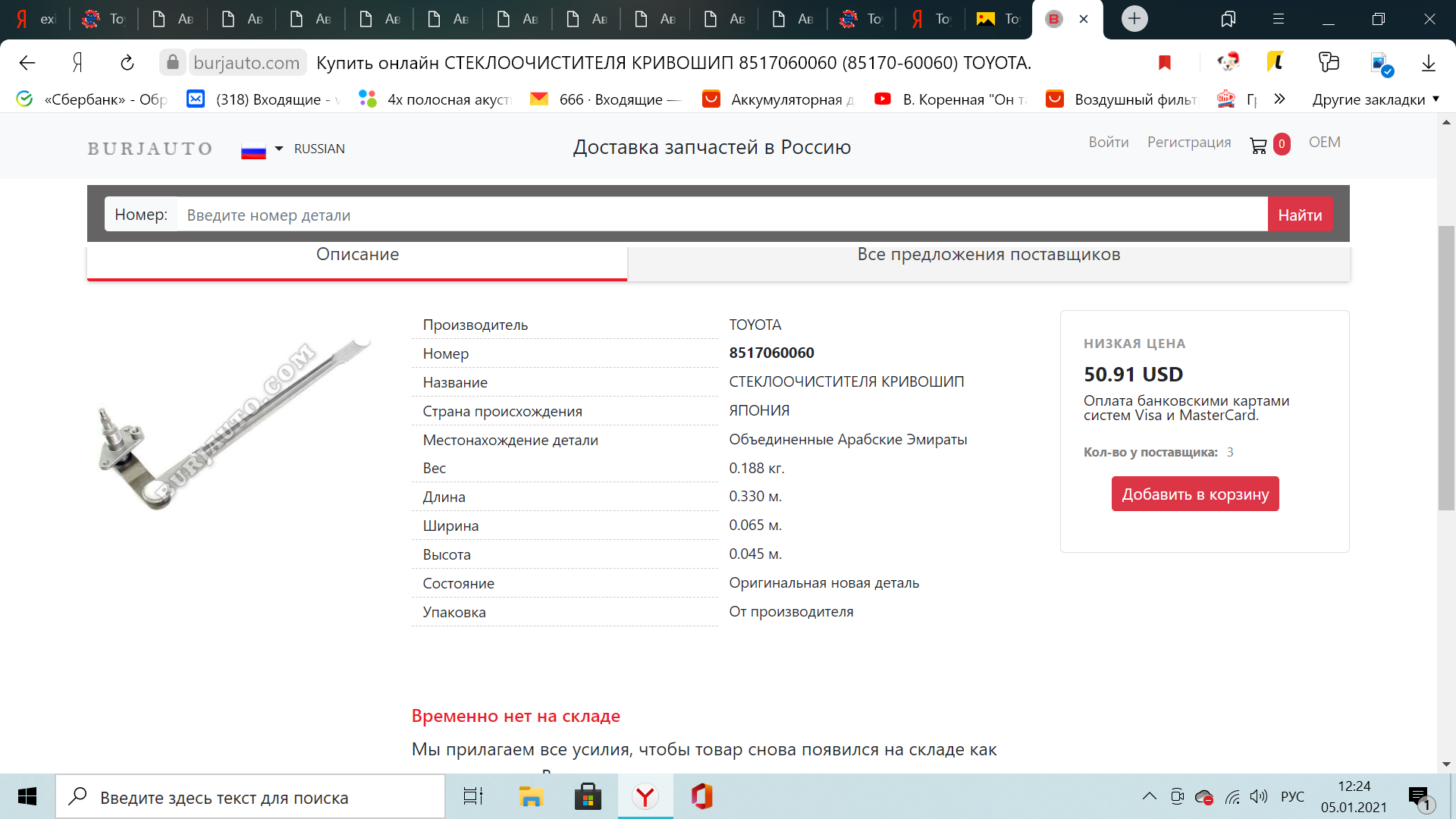Image resolution: width=1456 pixels, height=819 pixels.
Task: Show hidden system tray icons
Action: point(1150,796)
